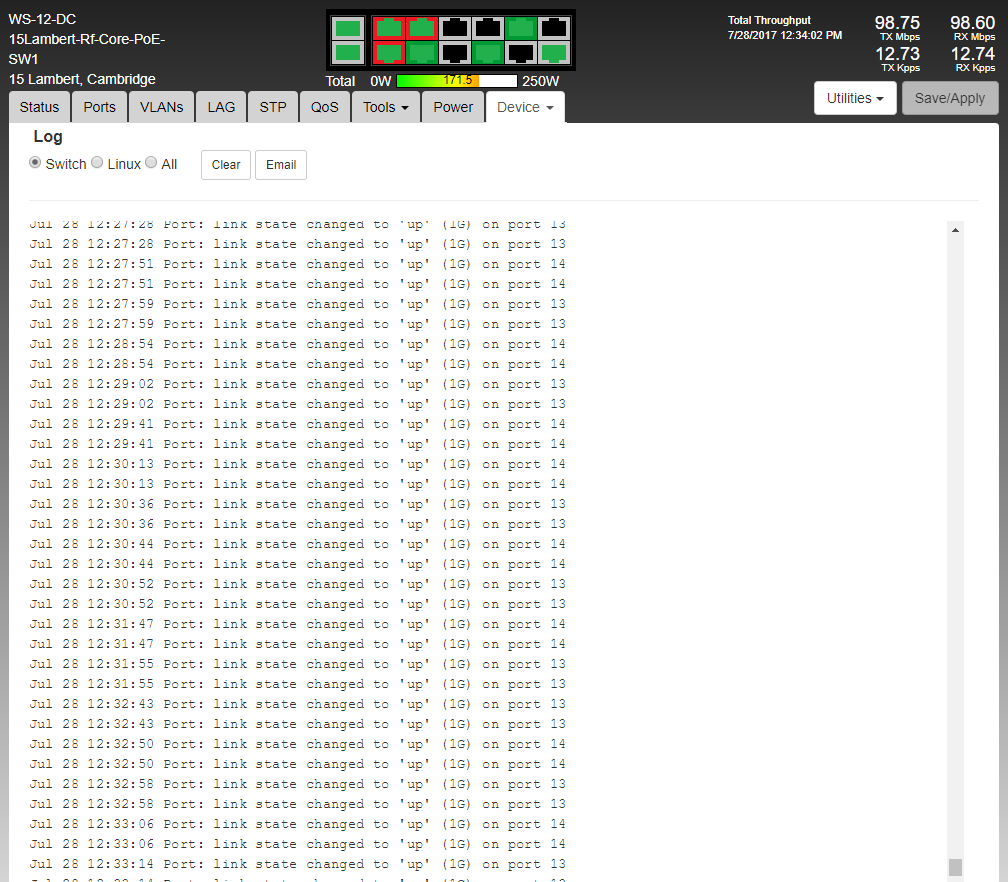Click the log scrollbar up arrow
The height and width of the screenshot is (882, 1008).
955,231
